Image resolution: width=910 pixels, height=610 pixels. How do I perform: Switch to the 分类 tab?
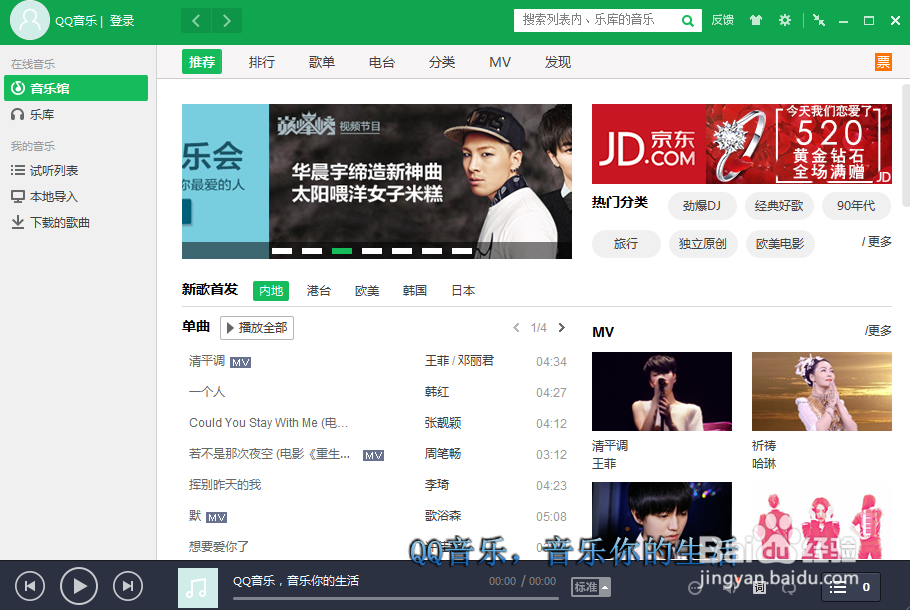tap(442, 62)
